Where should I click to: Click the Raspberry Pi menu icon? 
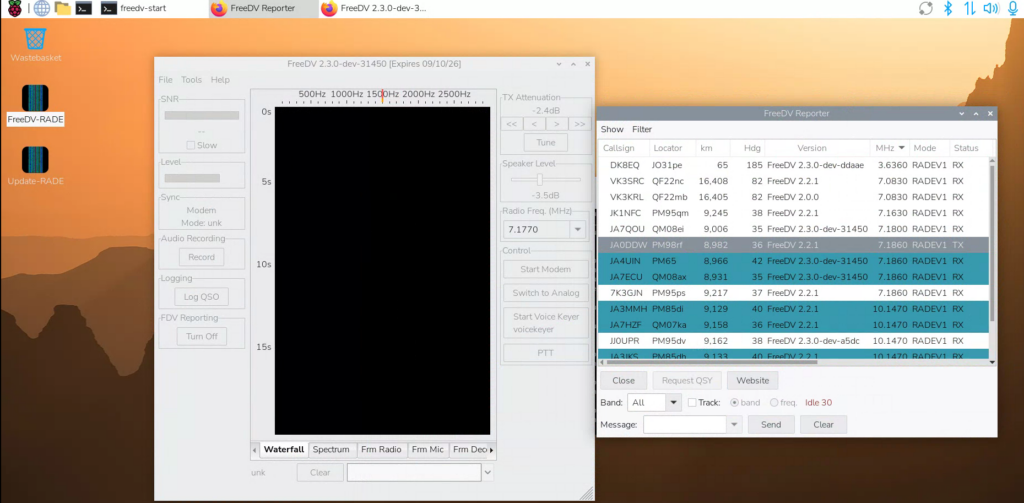click(12, 9)
